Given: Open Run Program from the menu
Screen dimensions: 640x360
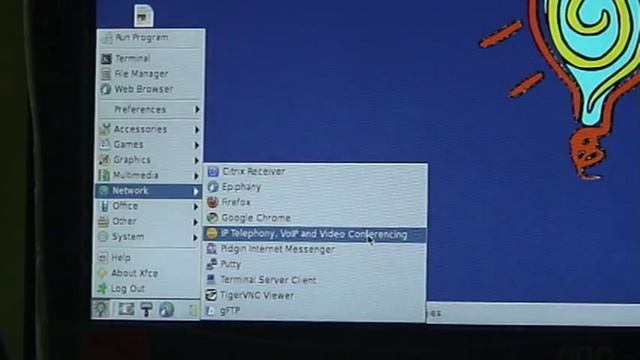Looking at the screenshot, I should click(x=150, y=38).
